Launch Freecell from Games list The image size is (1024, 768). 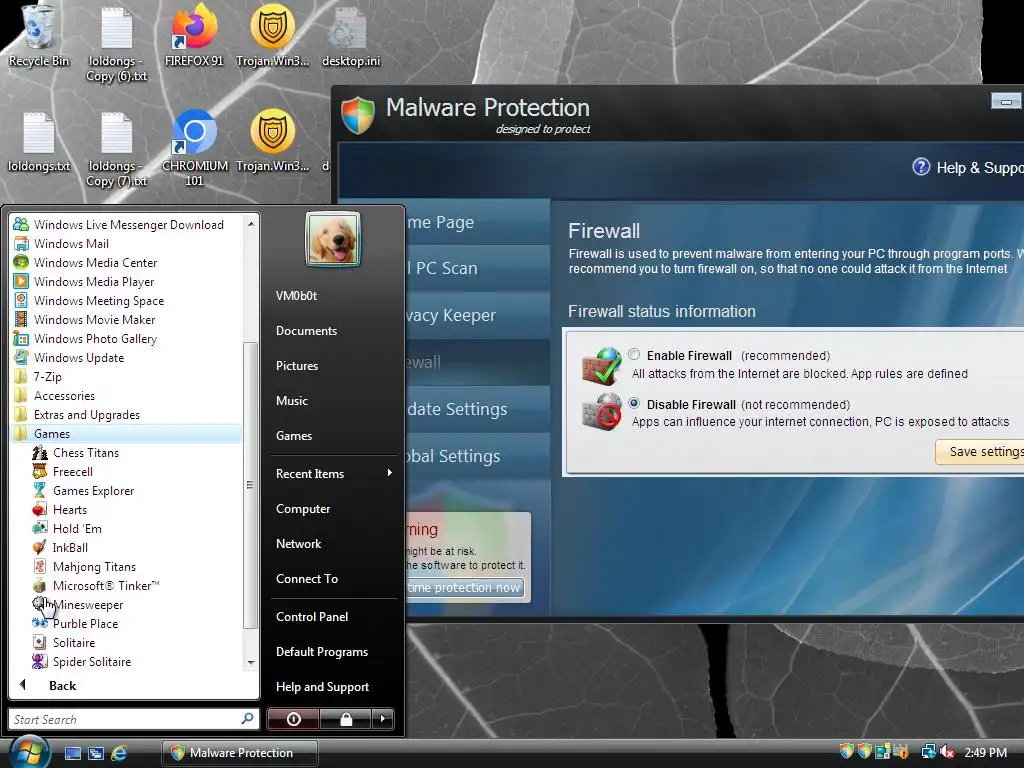pyautogui.click(x=72, y=472)
